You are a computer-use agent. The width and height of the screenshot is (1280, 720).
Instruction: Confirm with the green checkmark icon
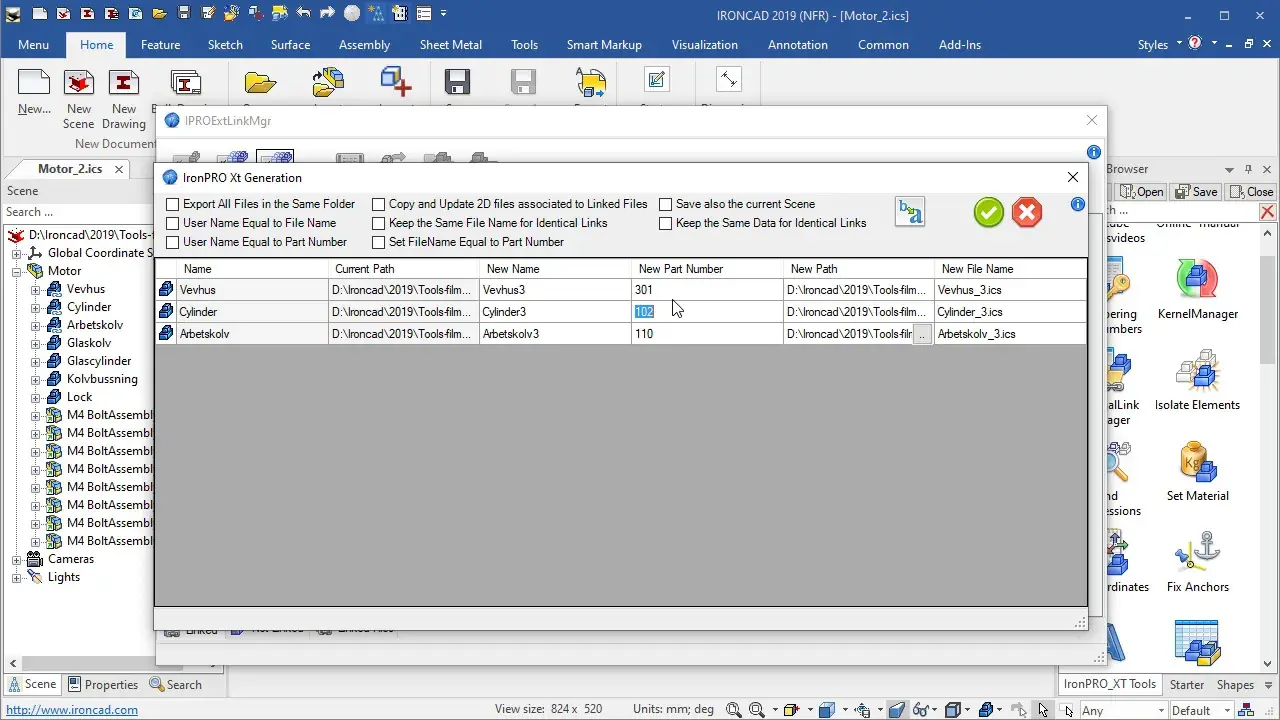(988, 212)
